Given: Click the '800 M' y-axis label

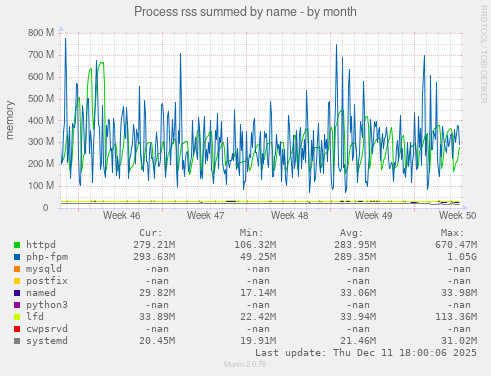Looking at the screenshot, I should point(41,33).
